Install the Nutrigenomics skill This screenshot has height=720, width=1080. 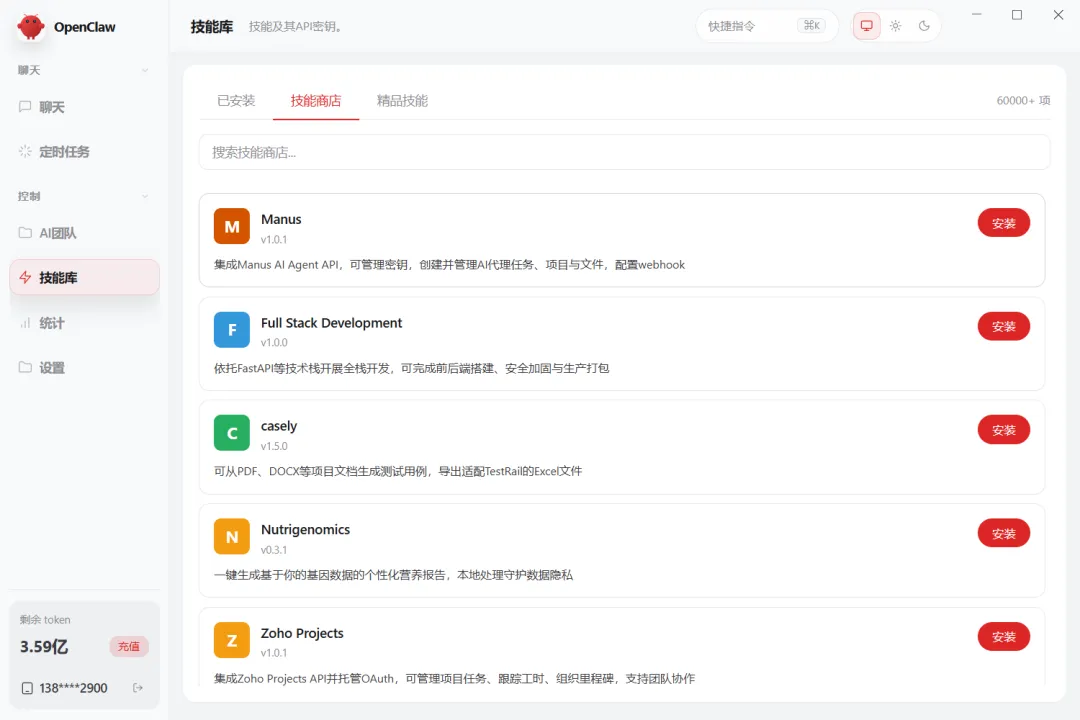coord(1004,533)
